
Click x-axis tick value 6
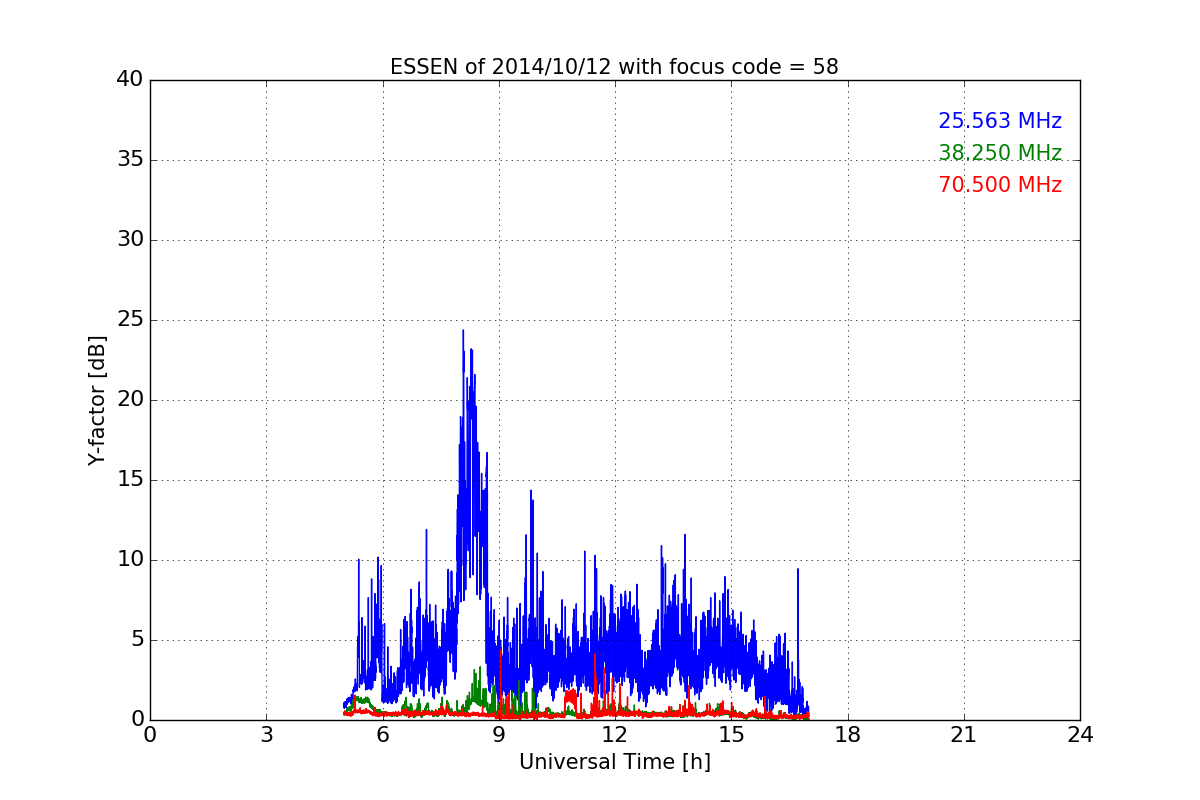[x=382, y=735]
